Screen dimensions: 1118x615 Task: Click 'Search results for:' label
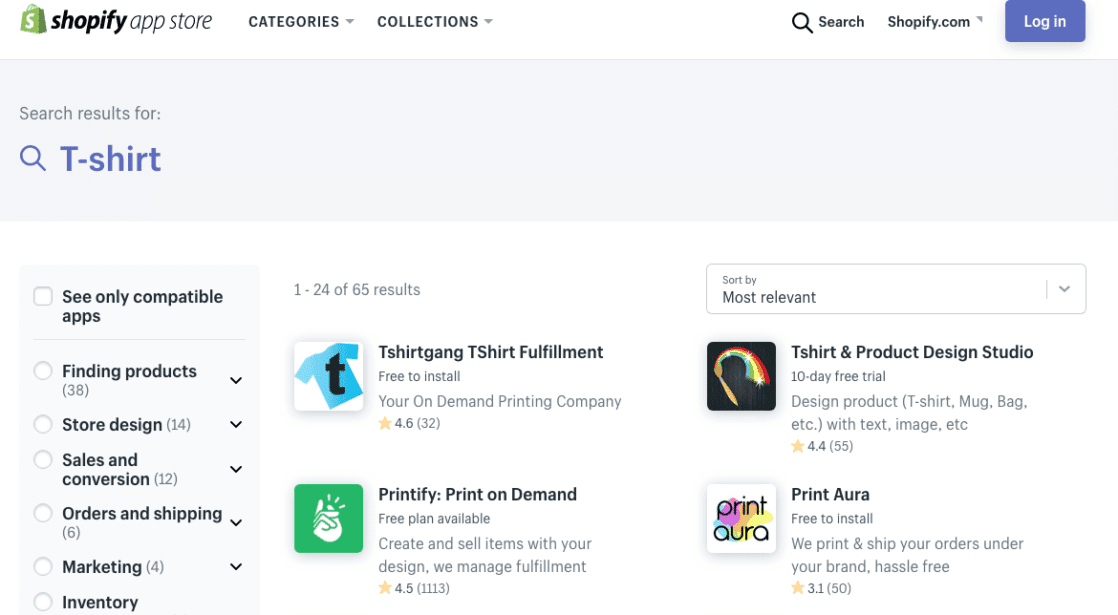pyautogui.click(x=90, y=113)
